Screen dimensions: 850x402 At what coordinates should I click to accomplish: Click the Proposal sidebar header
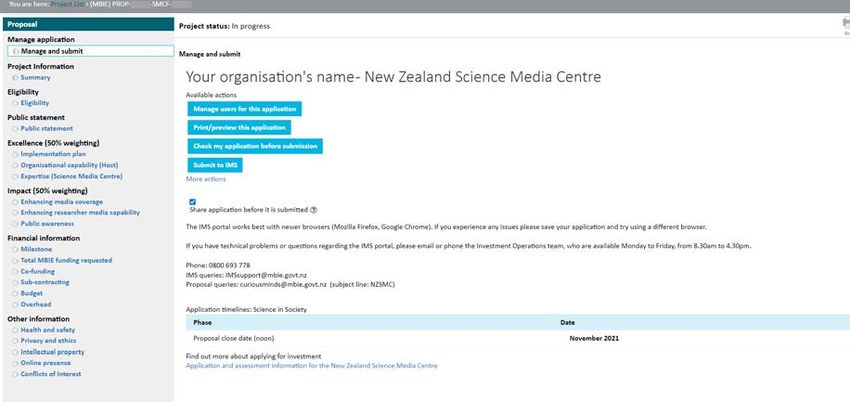[x=88, y=24]
